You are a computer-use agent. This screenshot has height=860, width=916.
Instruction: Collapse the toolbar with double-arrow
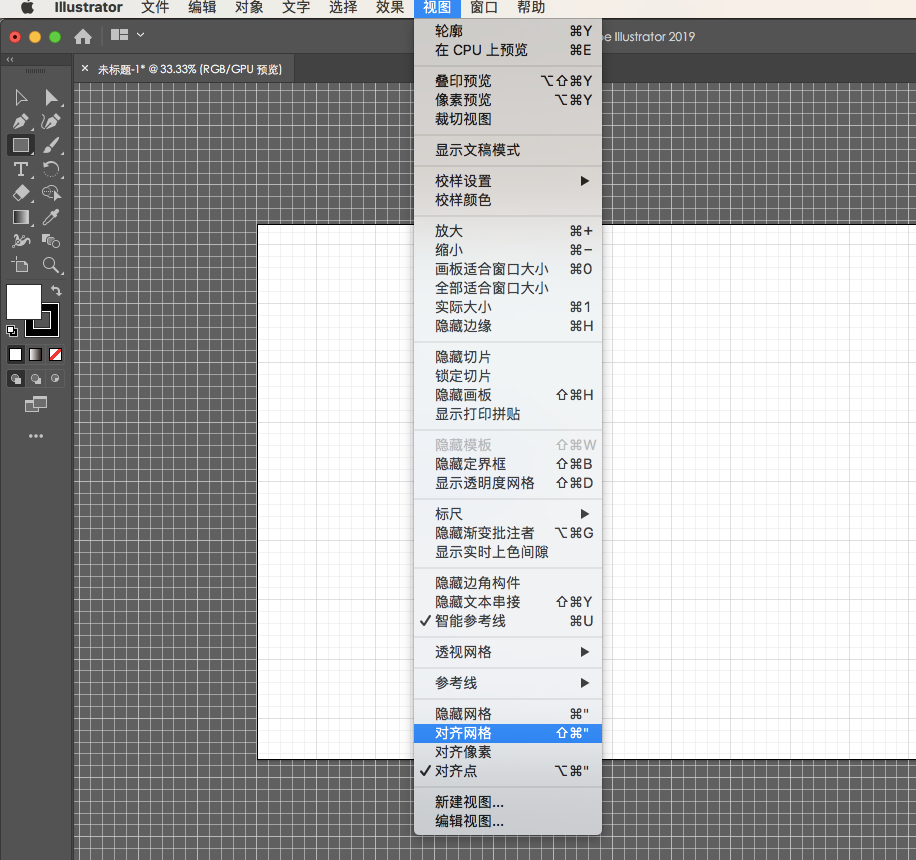[10, 60]
